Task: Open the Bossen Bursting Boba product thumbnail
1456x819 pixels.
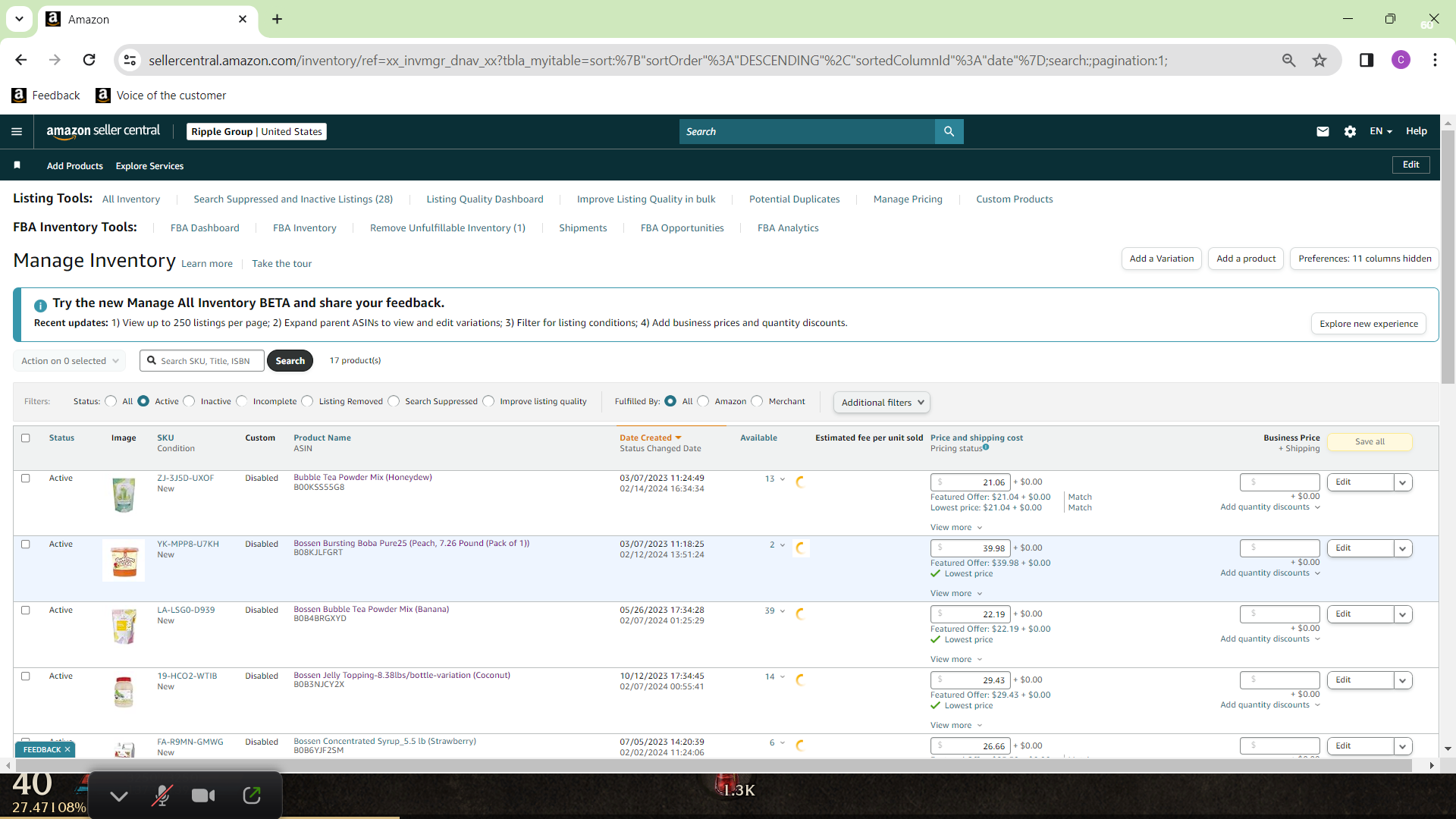Action: [x=124, y=561]
